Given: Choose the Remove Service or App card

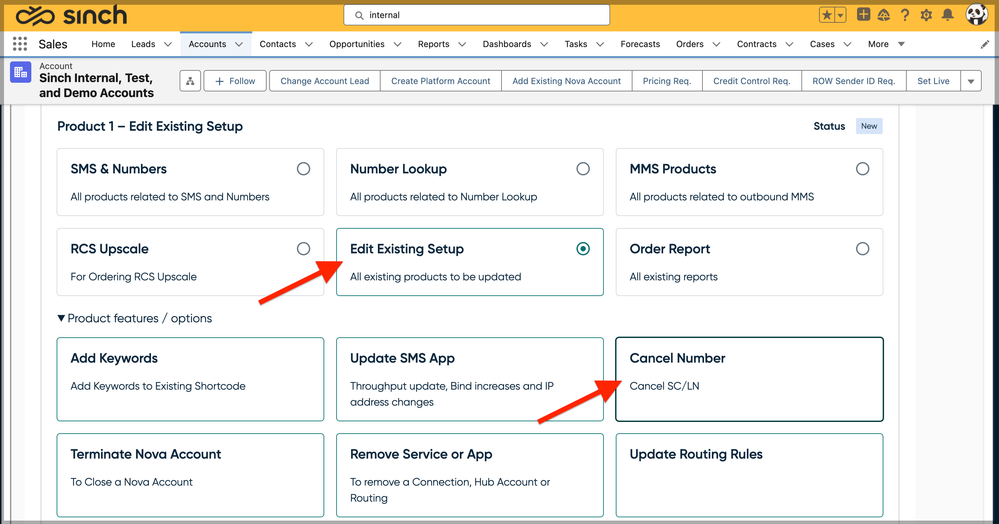Looking at the screenshot, I should (470, 475).
